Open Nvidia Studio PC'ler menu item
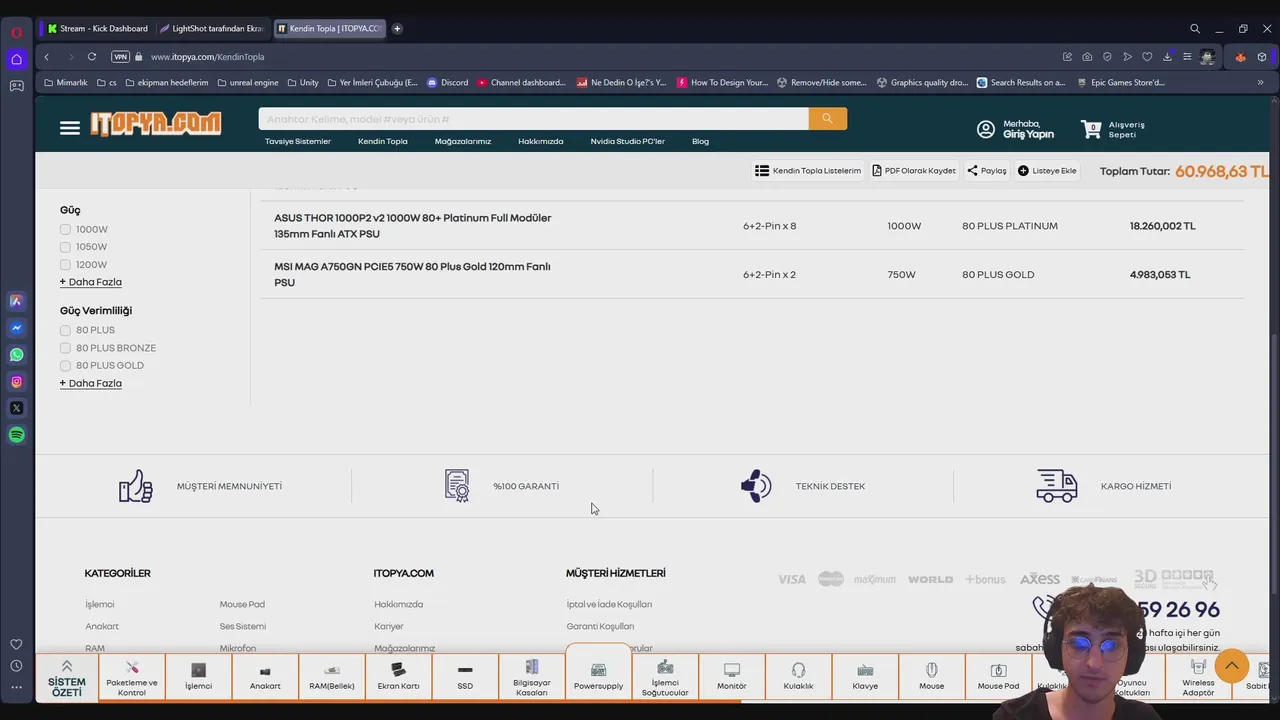Viewport: 1280px width, 720px height. pyautogui.click(x=628, y=141)
